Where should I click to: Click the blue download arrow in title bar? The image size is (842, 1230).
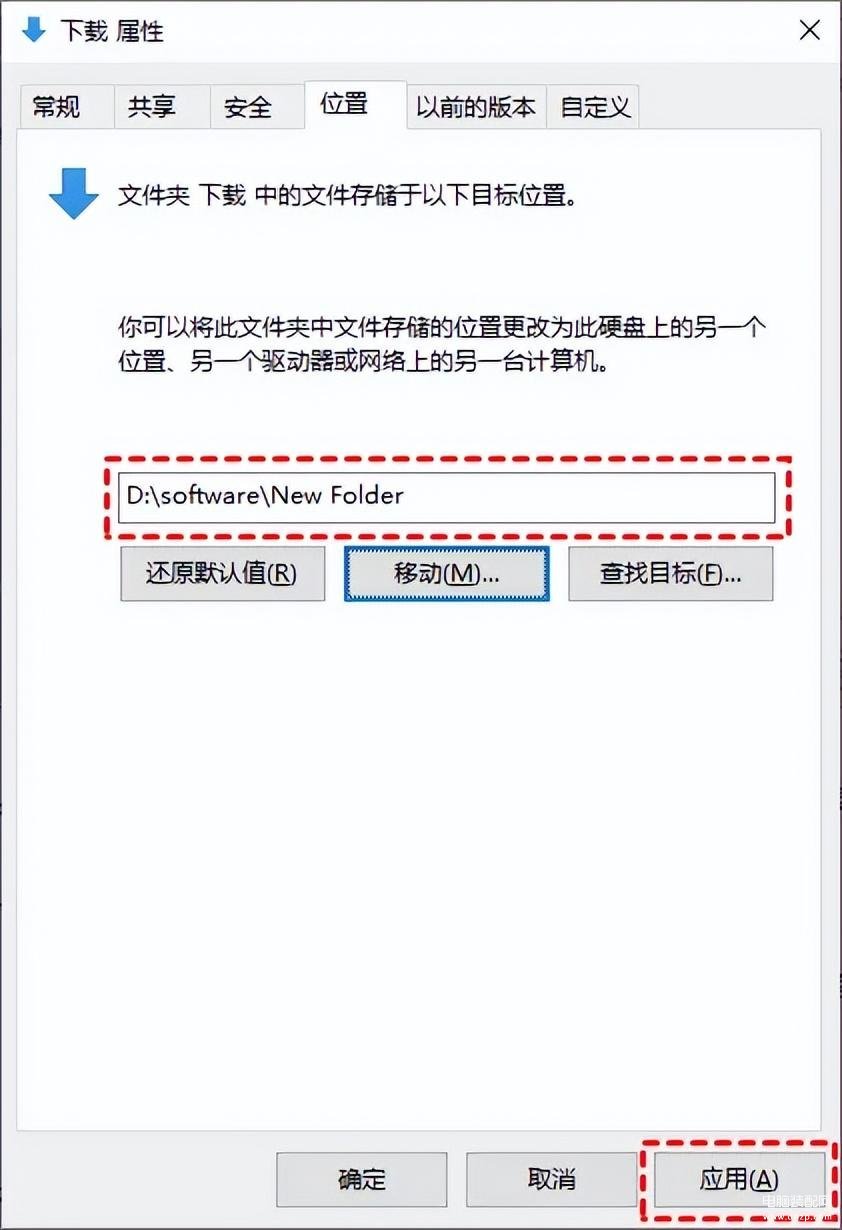34,30
